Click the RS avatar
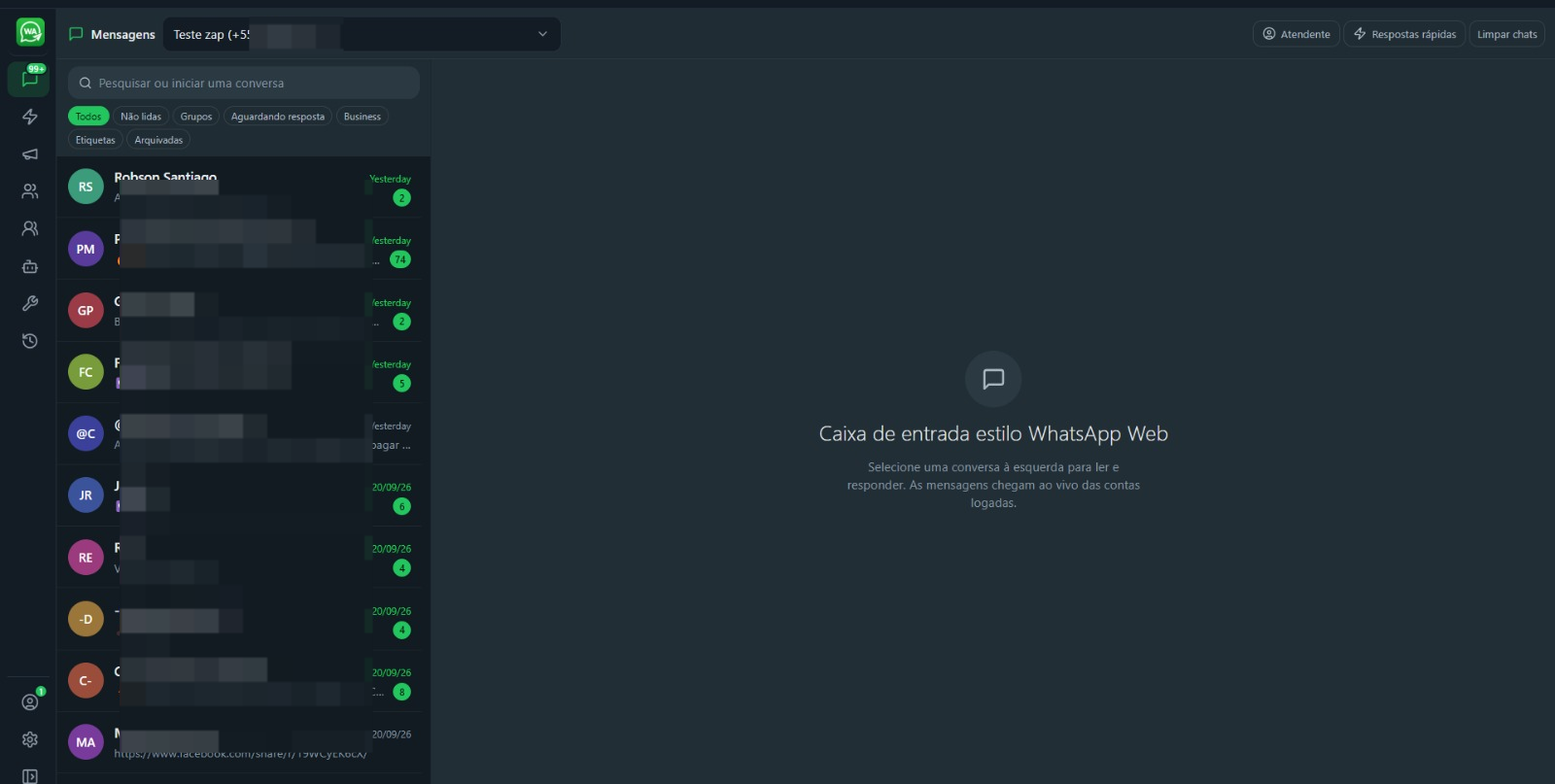The height and width of the screenshot is (784, 1555). [86, 187]
